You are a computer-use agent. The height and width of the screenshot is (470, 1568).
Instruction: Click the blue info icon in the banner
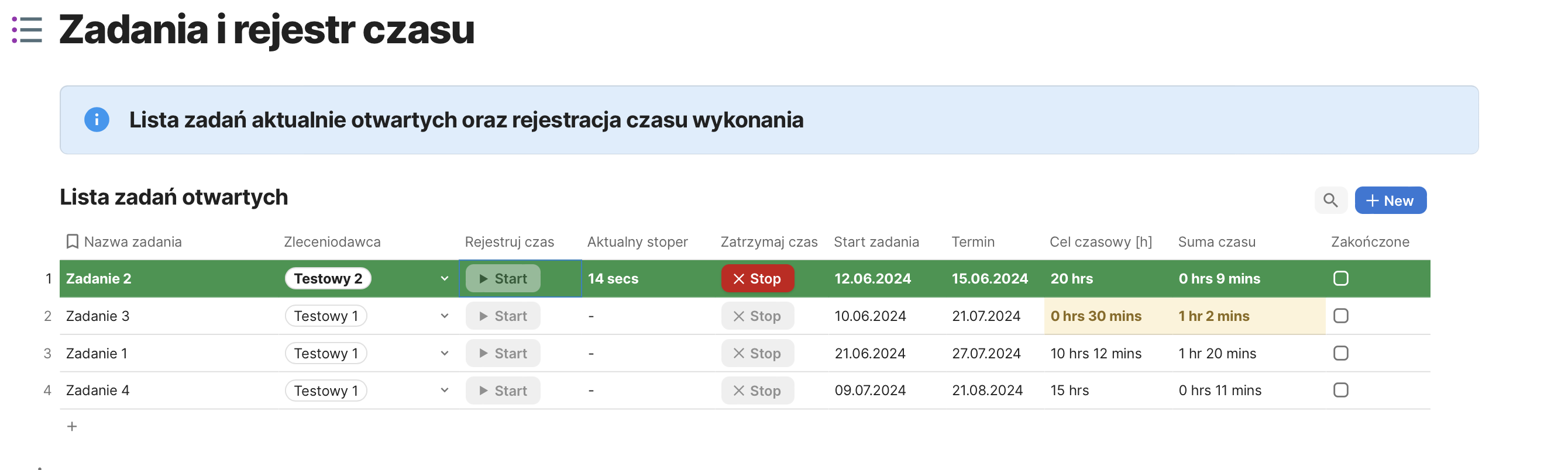(x=96, y=120)
